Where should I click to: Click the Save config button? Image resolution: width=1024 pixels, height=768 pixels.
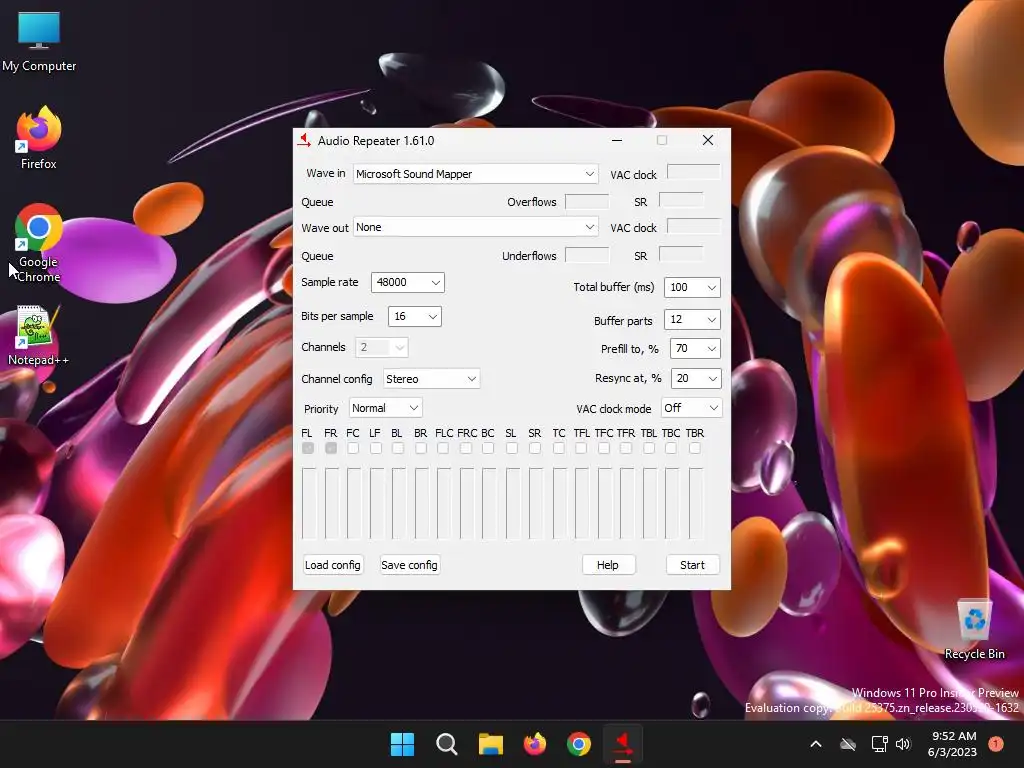pos(409,565)
